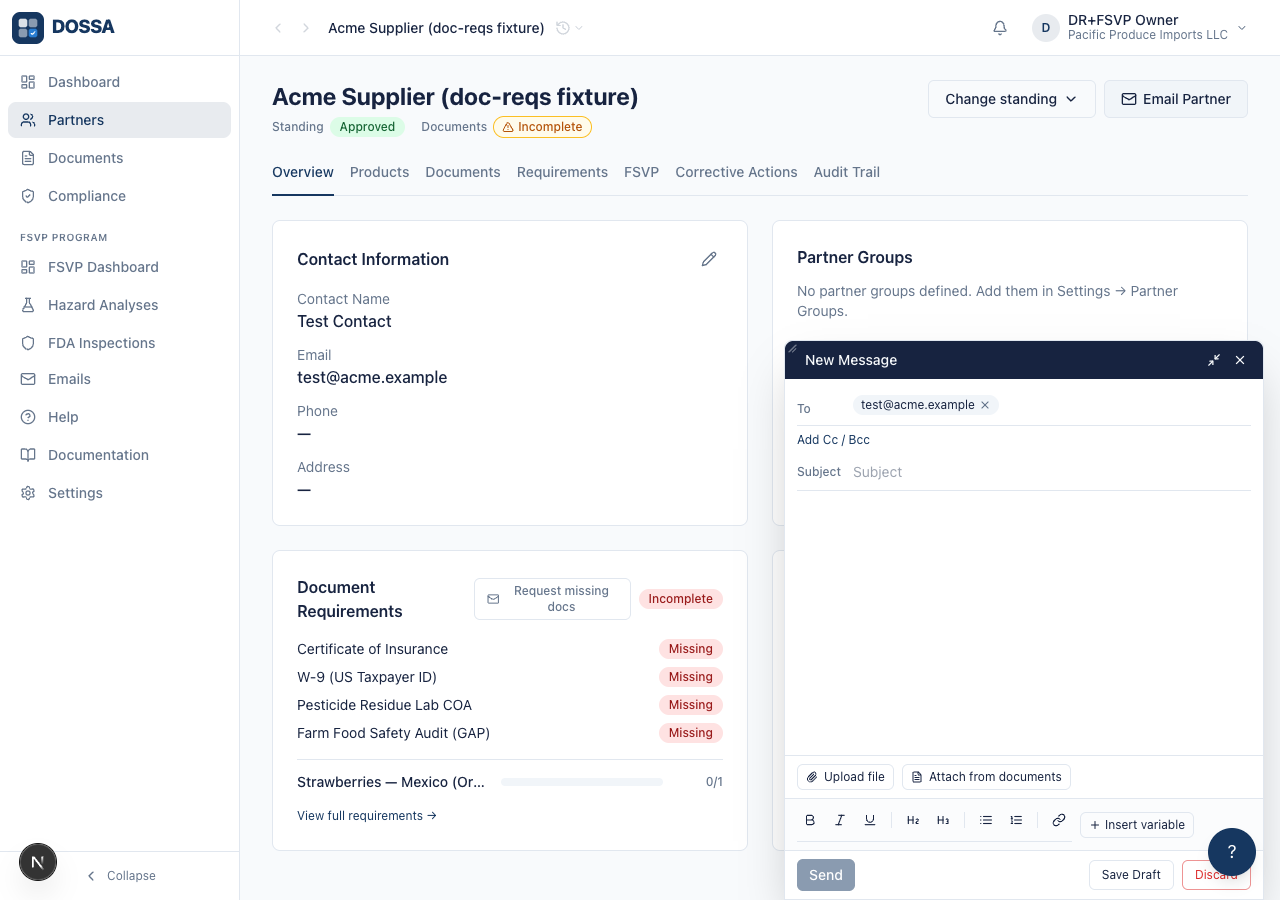Switch to the Documents tab

click(463, 172)
